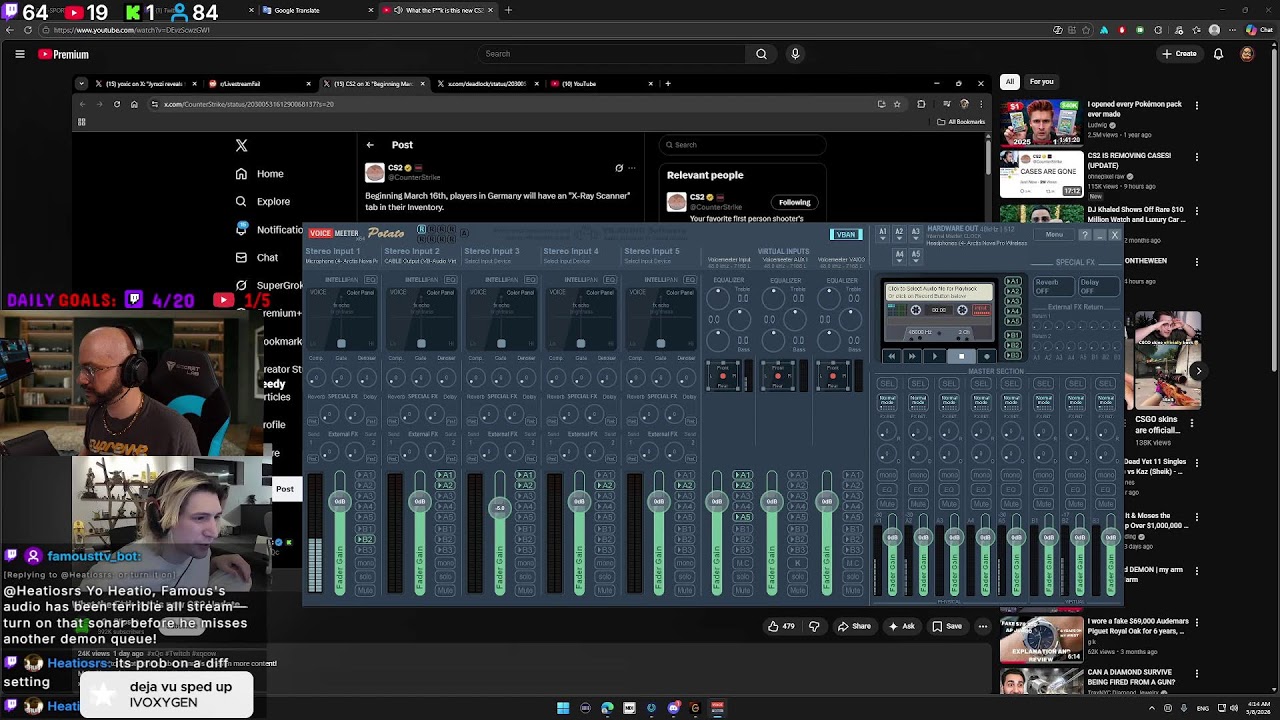
Task: Open the Windows Start menu
Action: click(563, 708)
